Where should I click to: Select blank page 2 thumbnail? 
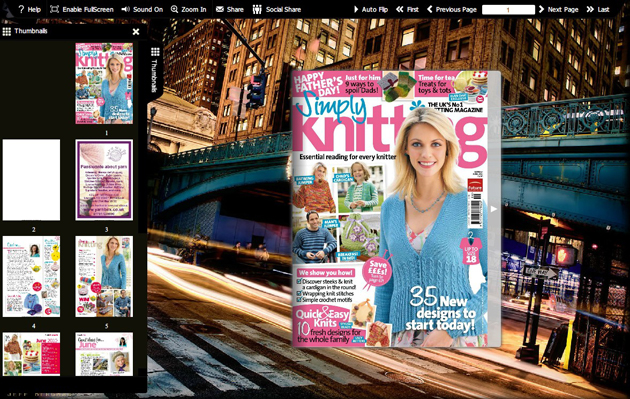click(31, 180)
